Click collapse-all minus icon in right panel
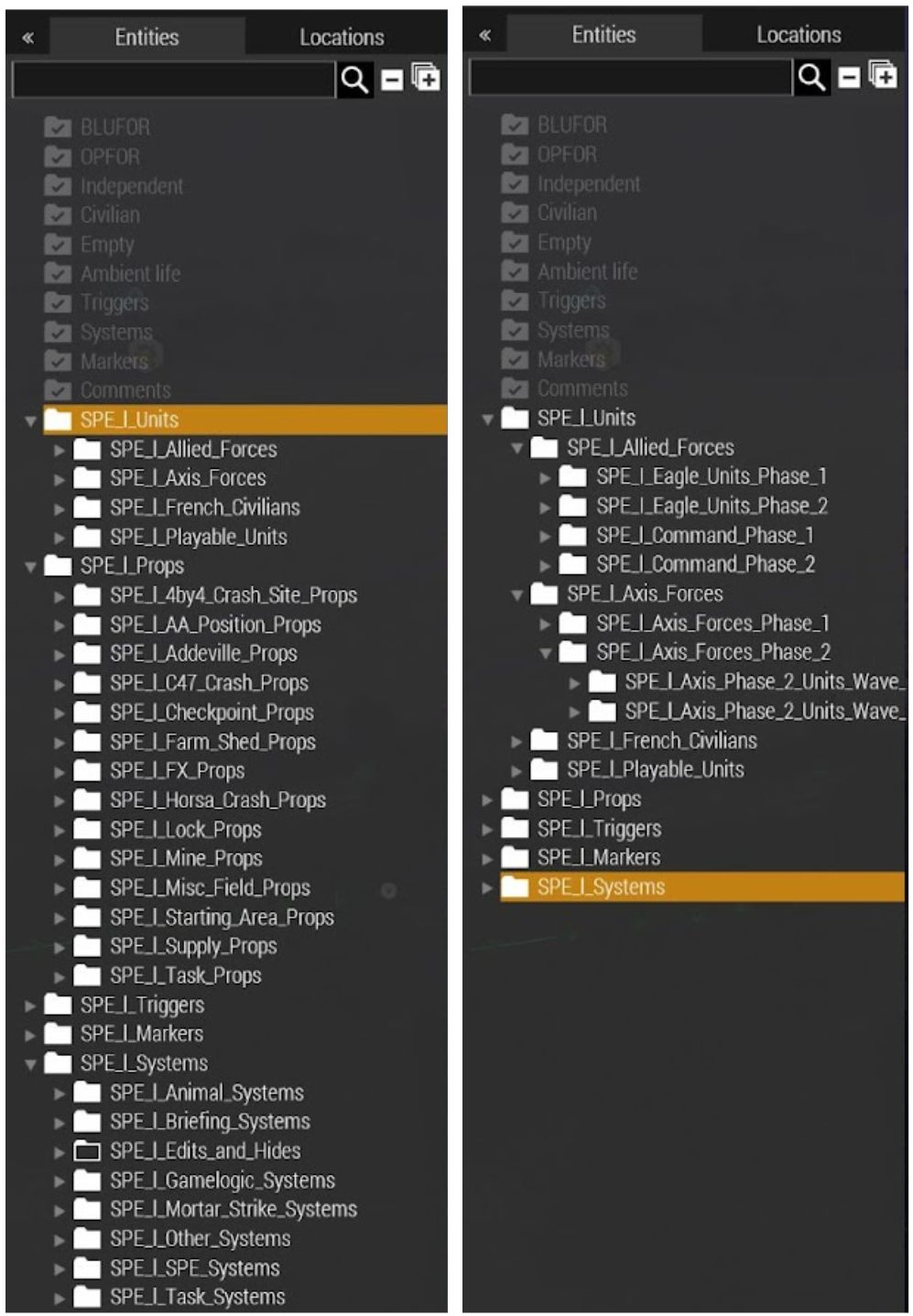The height and width of the screenshot is (1316, 913). pos(849,78)
